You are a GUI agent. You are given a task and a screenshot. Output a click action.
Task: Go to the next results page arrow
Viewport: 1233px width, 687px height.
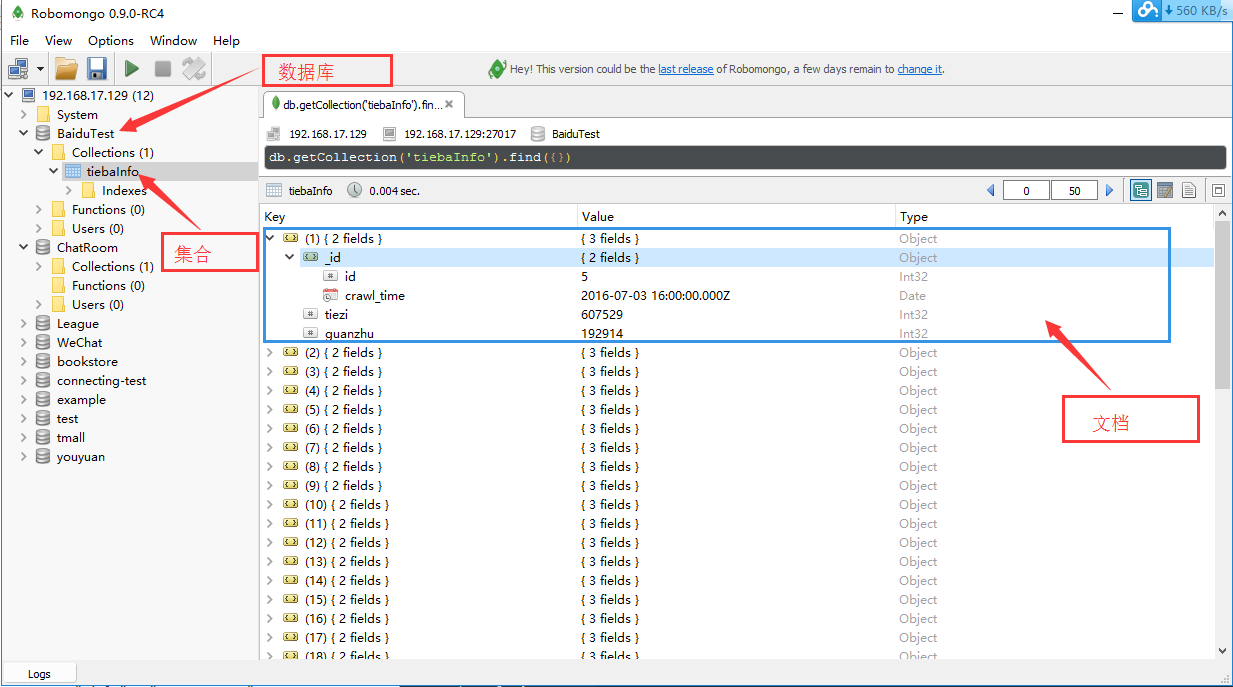pyautogui.click(x=1109, y=190)
